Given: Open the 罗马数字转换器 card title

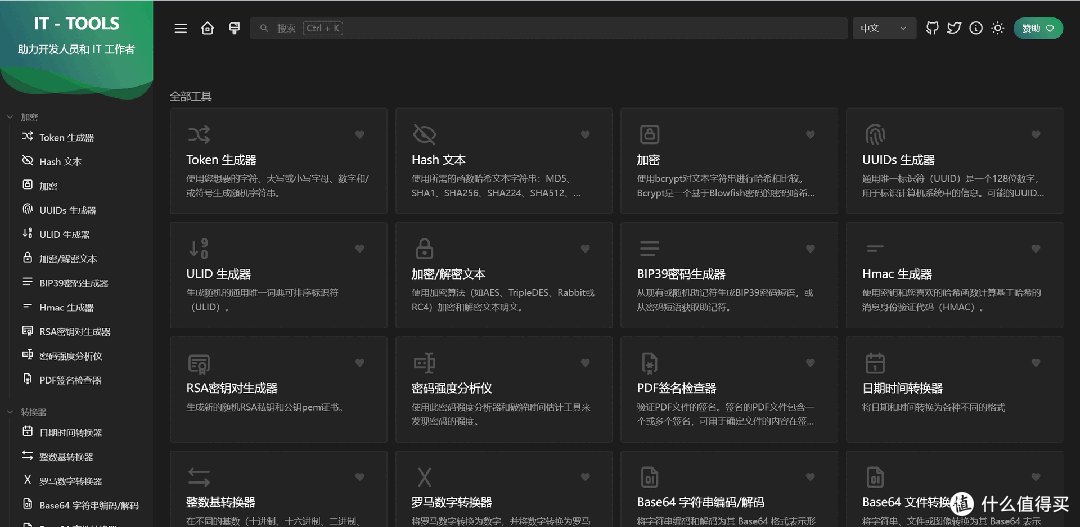Looking at the screenshot, I should pyautogui.click(x=452, y=502).
